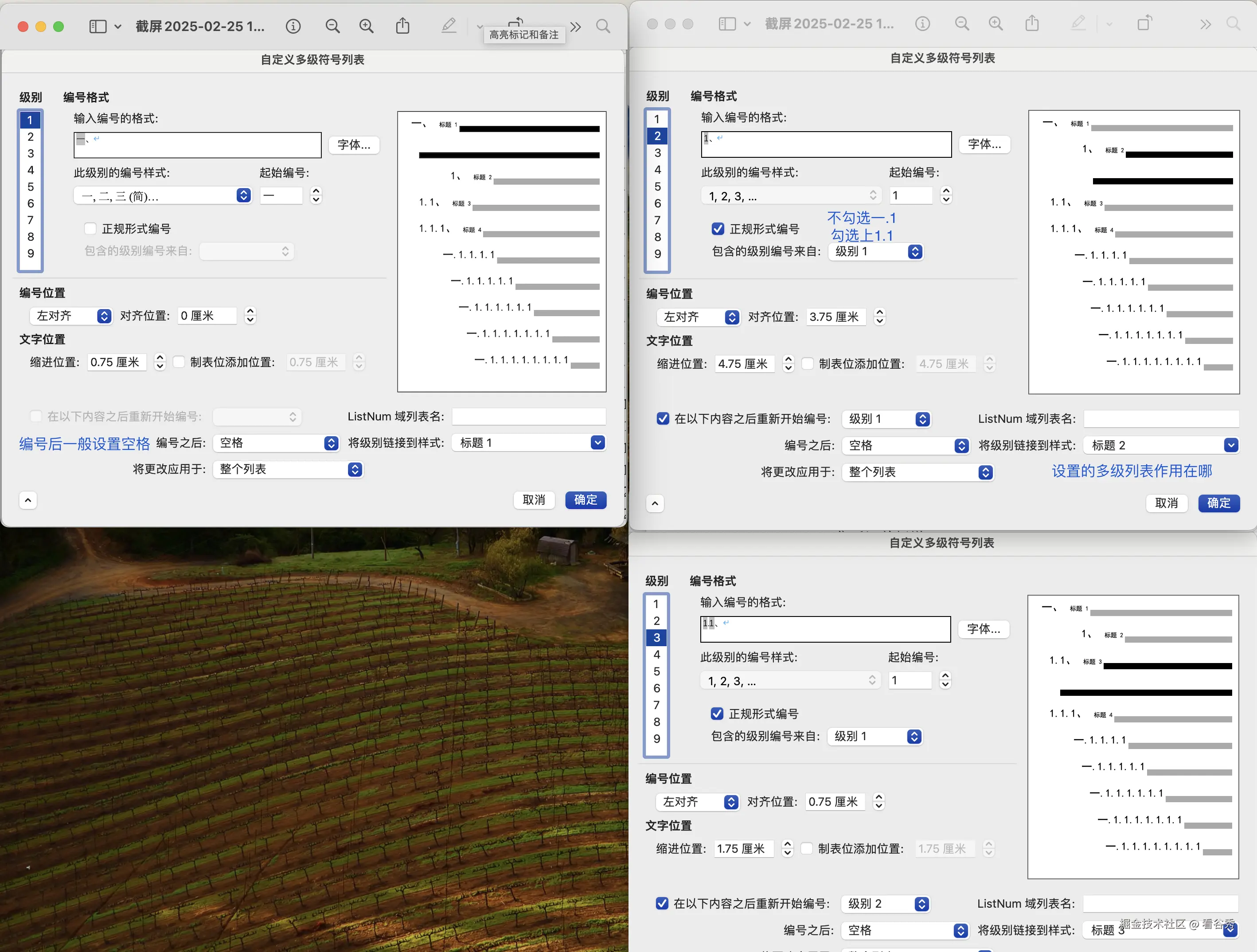Toggle the sidebar in Preview's toolbar
The height and width of the screenshot is (952, 1257).
(98, 26)
